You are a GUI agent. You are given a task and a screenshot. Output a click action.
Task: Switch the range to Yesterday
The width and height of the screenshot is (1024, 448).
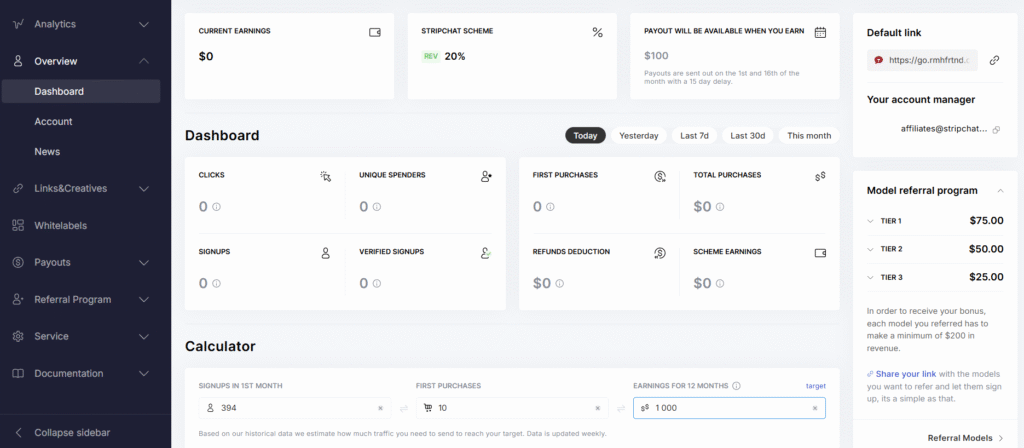tap(638, 136)
